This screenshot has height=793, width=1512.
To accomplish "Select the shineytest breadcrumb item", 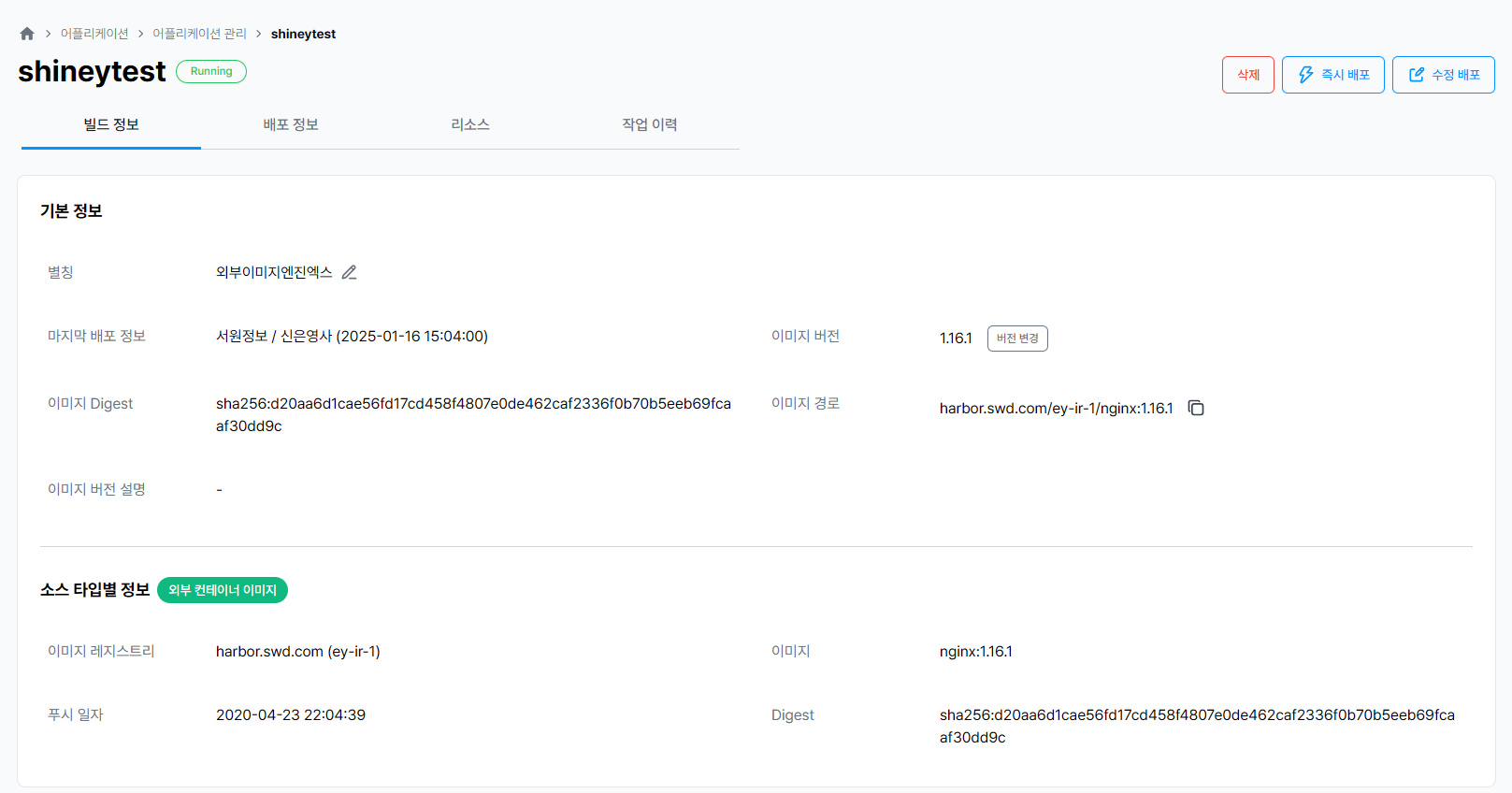I will 303,34.
